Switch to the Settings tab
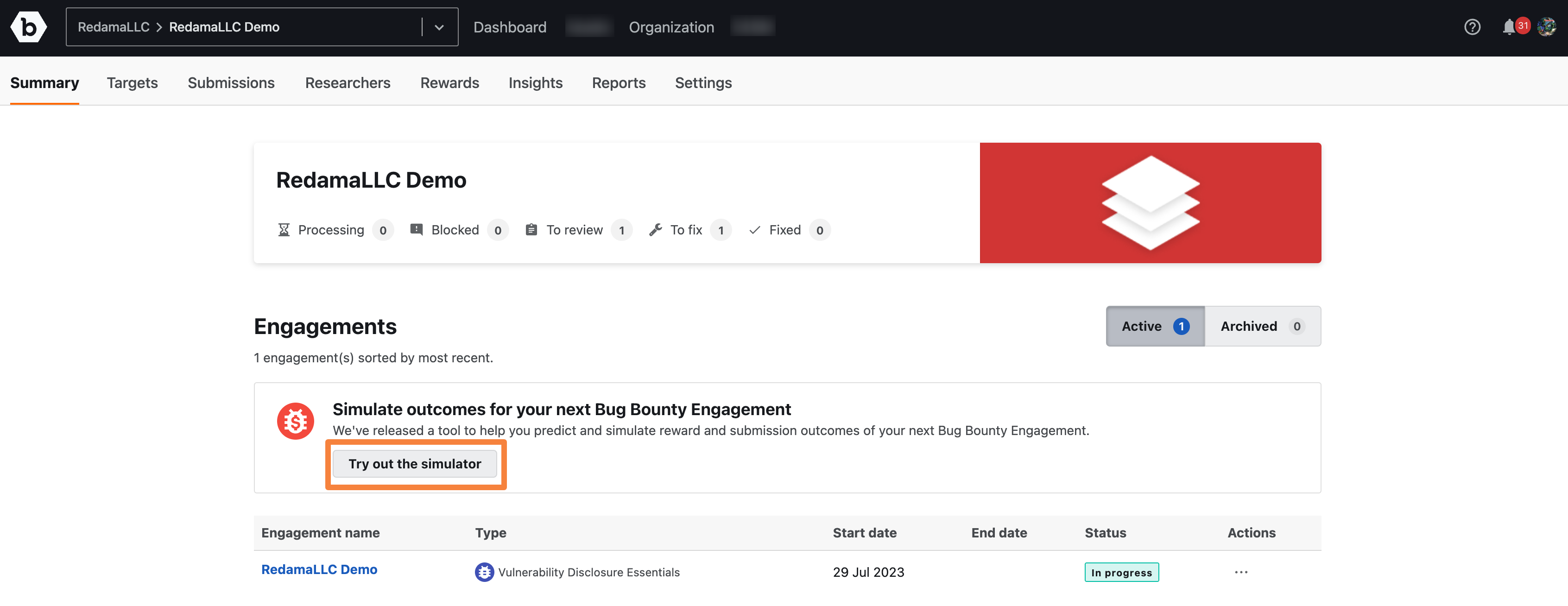 pyautogui.click(x=703, y=83)
